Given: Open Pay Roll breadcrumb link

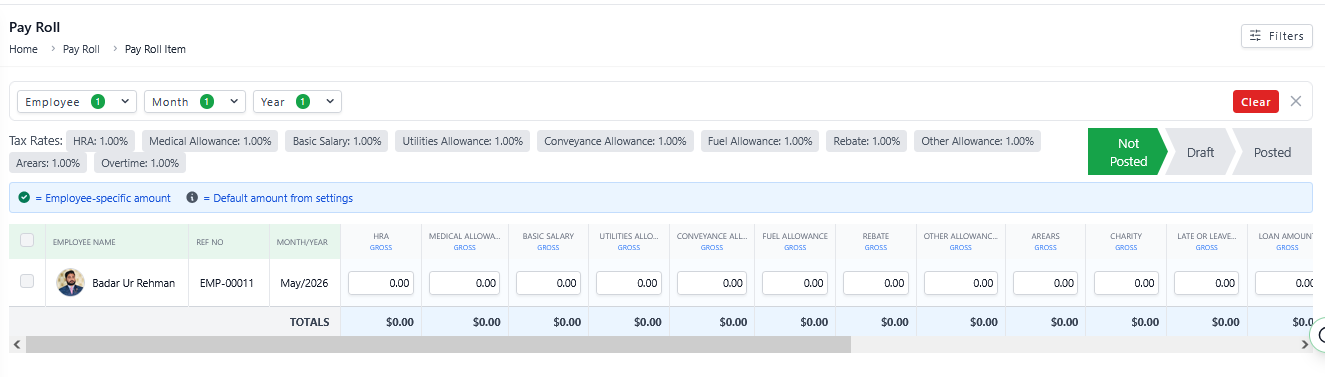Looking at the screenshot, I should click(81, 49).
